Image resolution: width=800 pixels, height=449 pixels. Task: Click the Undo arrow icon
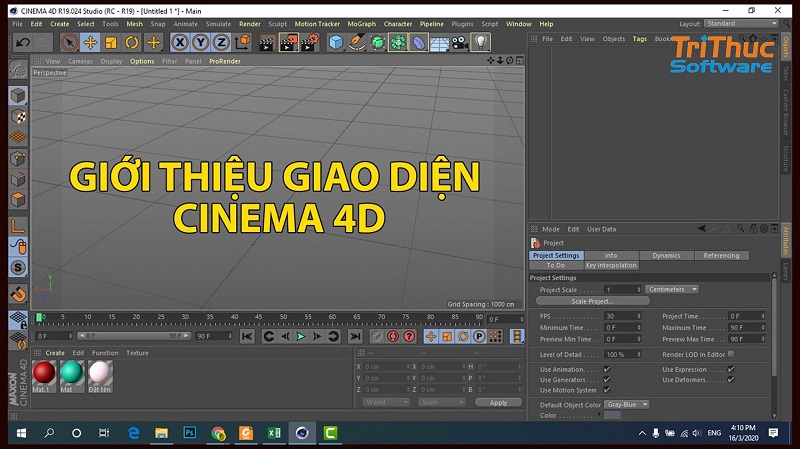click(x=21, y=42)
